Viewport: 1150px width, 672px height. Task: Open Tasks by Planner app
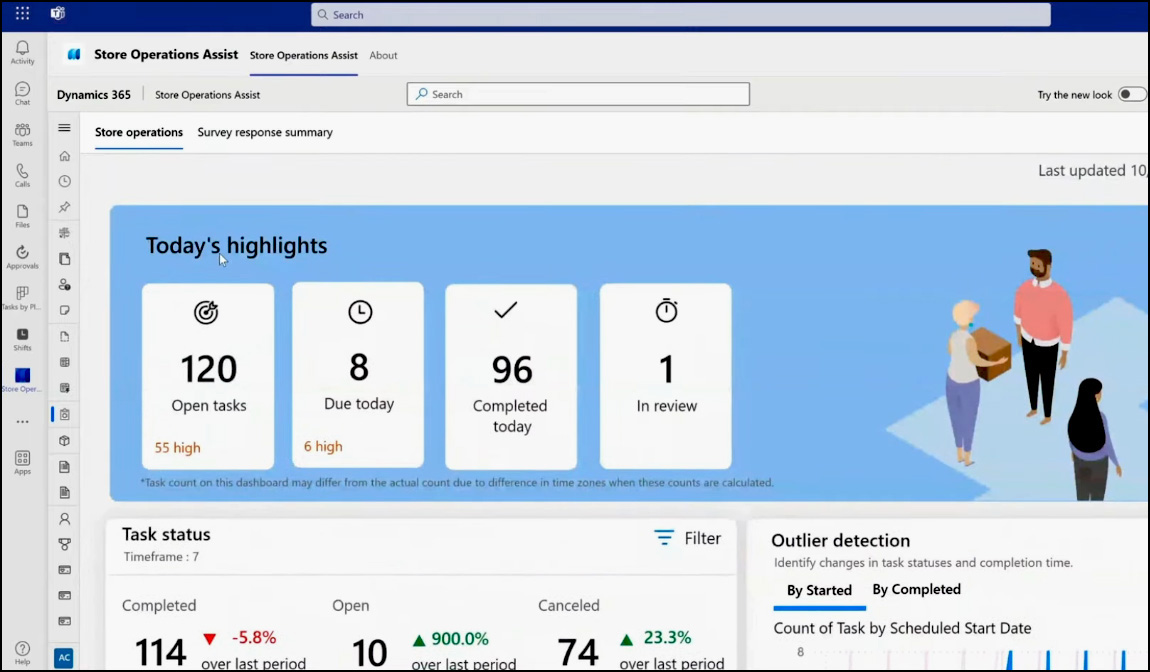point(22,299)
